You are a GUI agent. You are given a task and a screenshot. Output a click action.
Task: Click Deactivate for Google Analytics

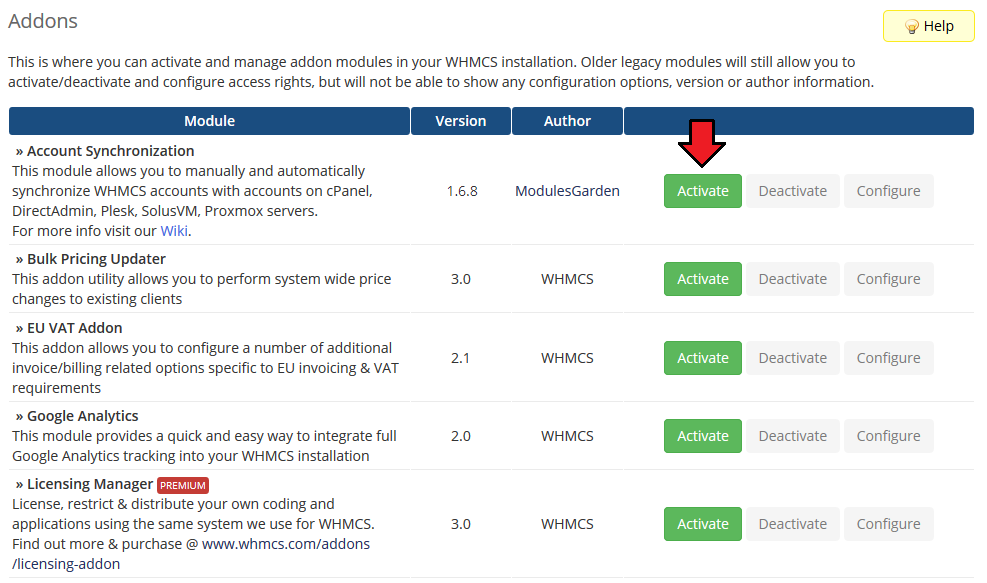click(x=792, y=436)
